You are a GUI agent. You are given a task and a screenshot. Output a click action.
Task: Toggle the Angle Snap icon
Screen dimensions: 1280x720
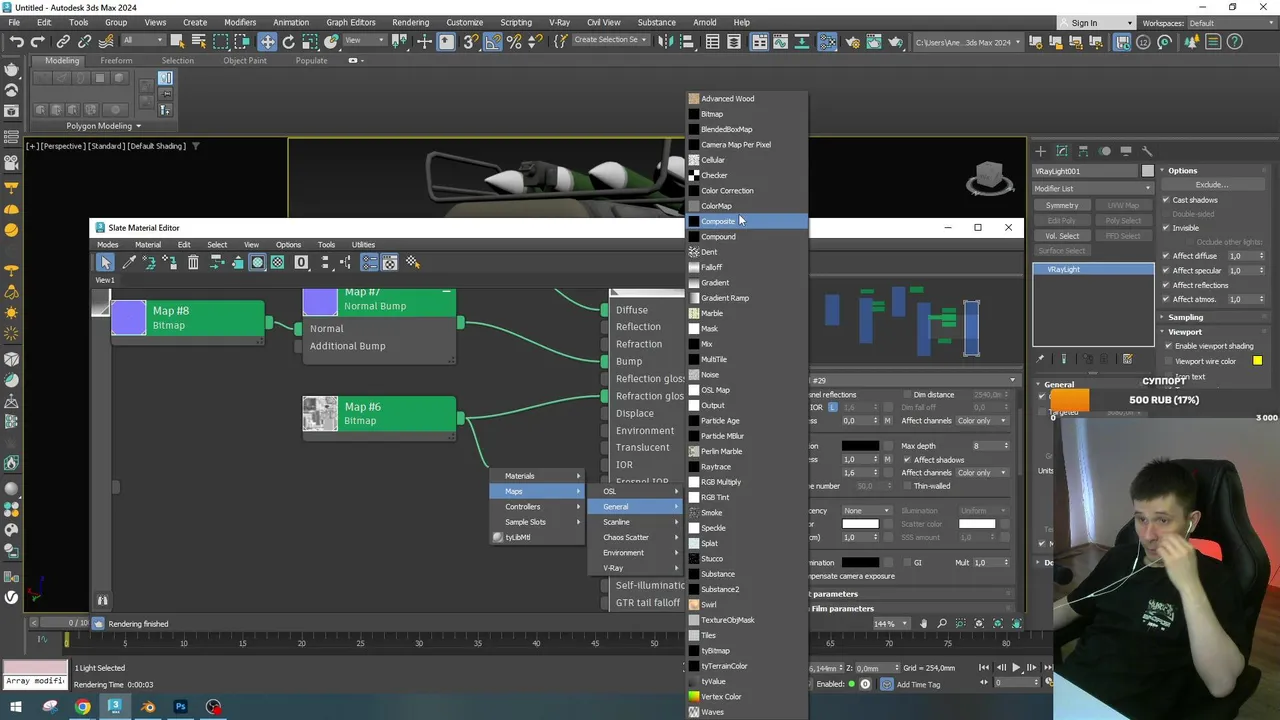492,41
